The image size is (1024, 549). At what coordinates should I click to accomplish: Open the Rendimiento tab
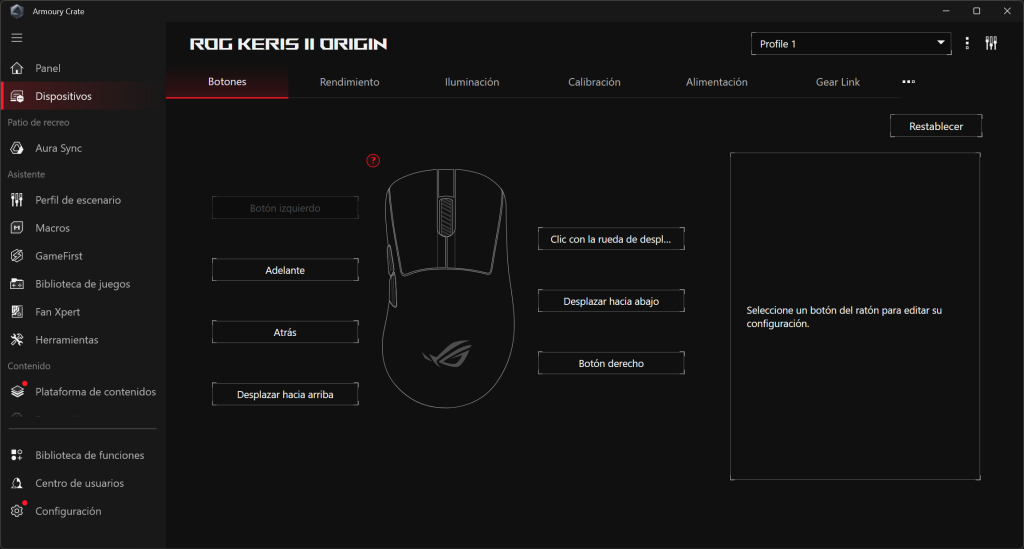349,82
